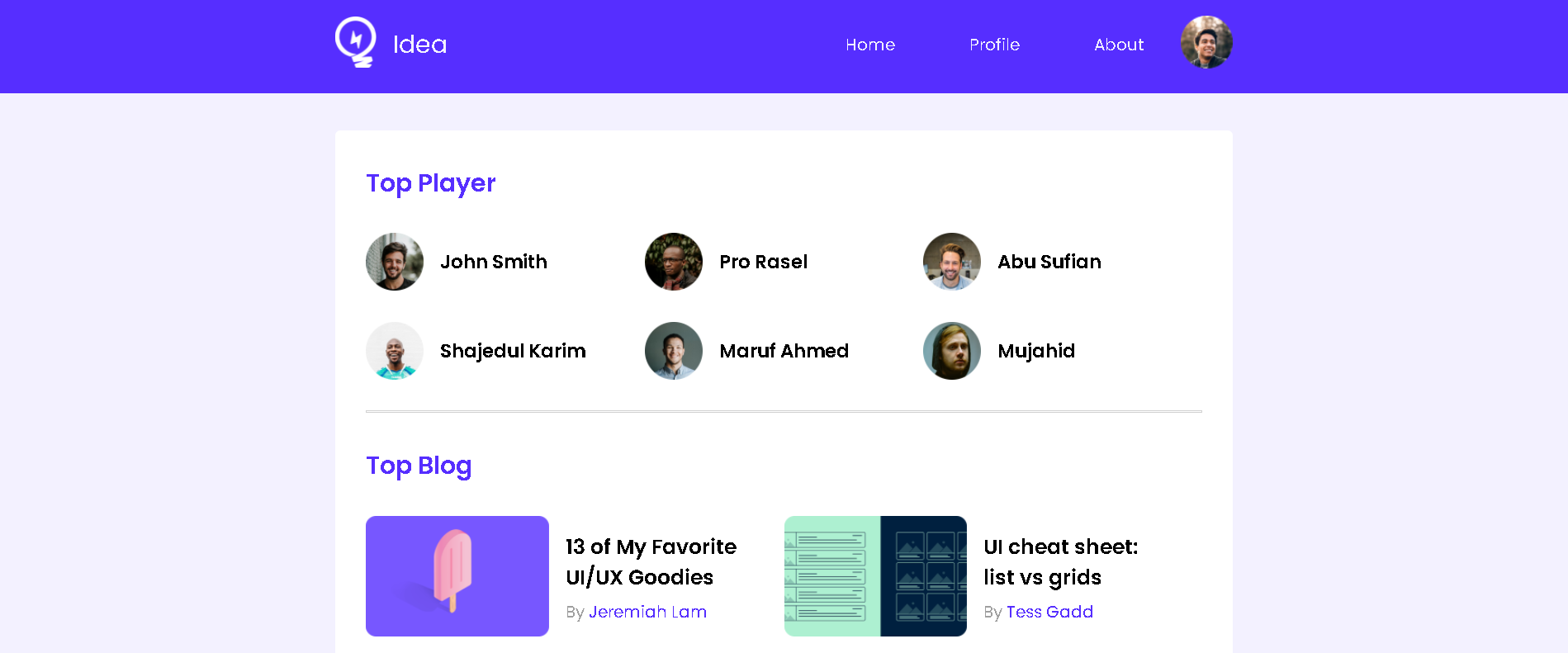Viewport: 1568px width, 653px height.
Task: Open the Home navigation link
Action: pos(870,45)
